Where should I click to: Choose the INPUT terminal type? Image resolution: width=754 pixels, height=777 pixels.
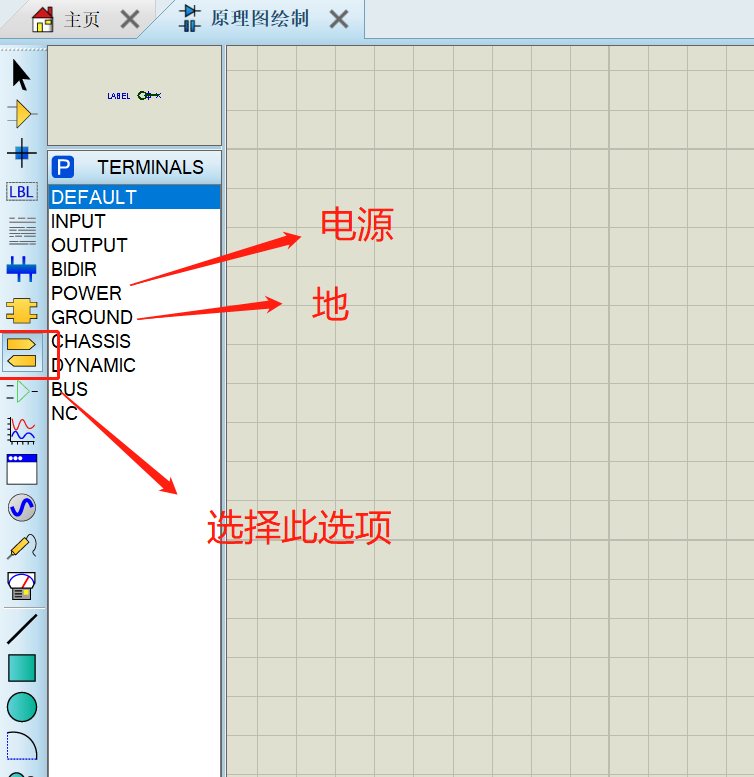[x=78, y=221]
